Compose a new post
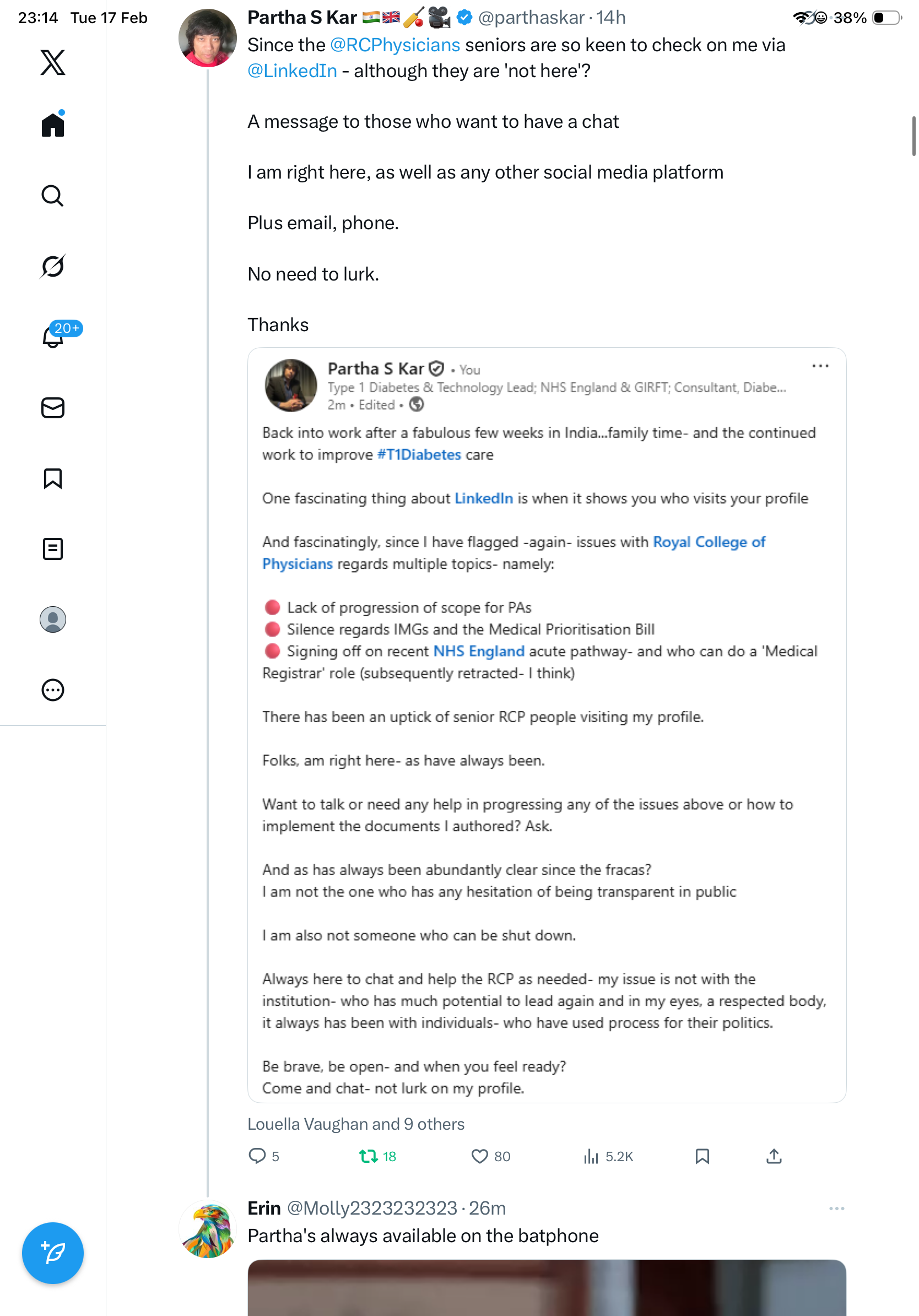 (x=53, y=1253)
